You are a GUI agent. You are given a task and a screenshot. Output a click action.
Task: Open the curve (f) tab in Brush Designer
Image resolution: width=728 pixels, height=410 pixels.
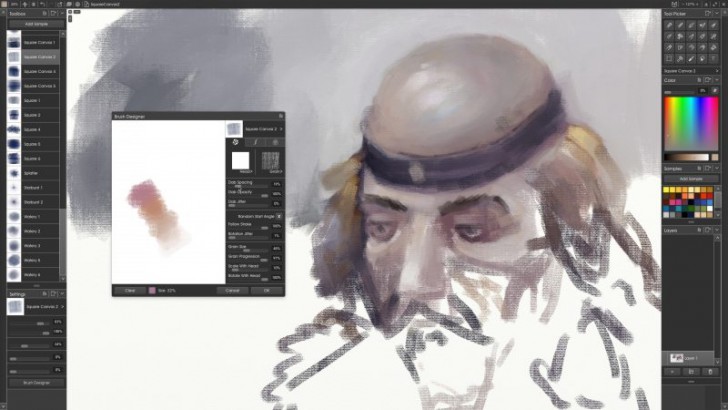click(x=255, y=142)
